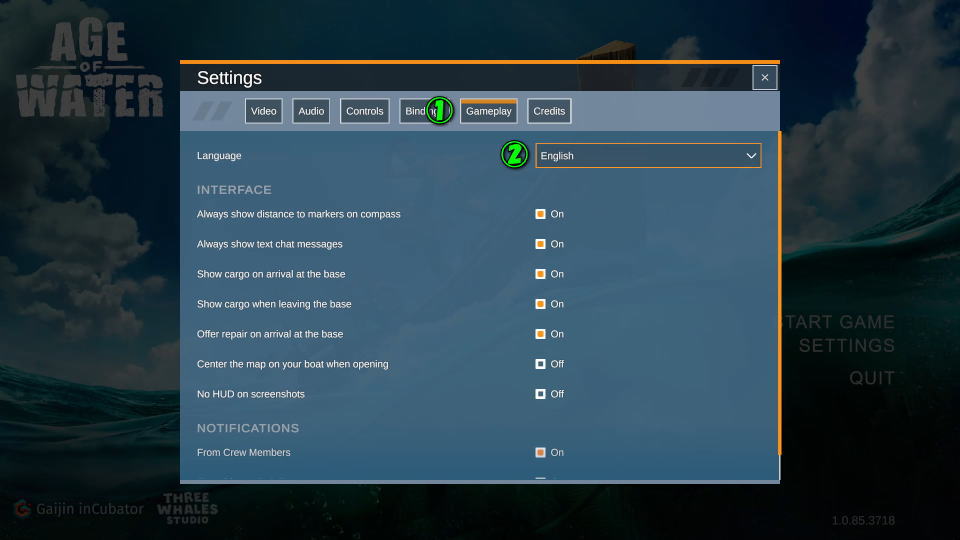Switch to the Video tab
960x540 pixels.
pyautogui.click(x=264, y=111)
